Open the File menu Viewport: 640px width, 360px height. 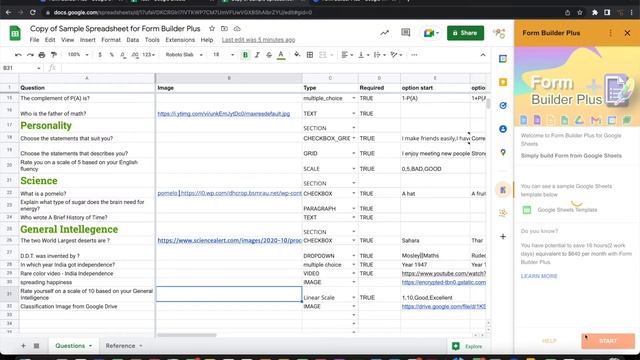pyautogui.click(x=34, y=40)
